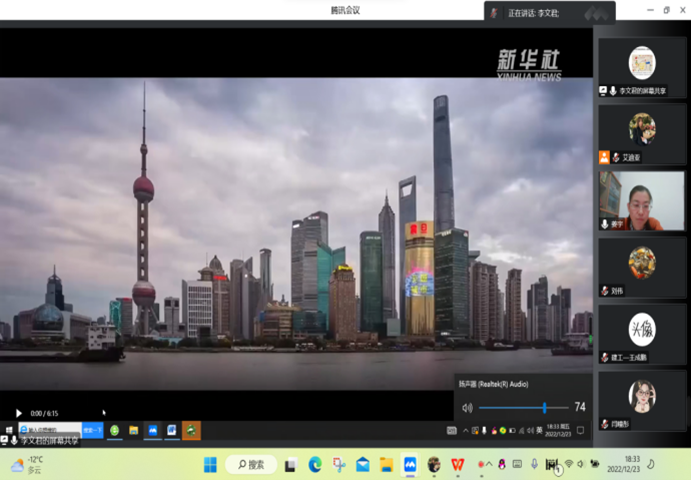This screenshot has width=691, height=480.
Task: Open clock showing 18:33 2022/12/23
Action: [623, 464]
